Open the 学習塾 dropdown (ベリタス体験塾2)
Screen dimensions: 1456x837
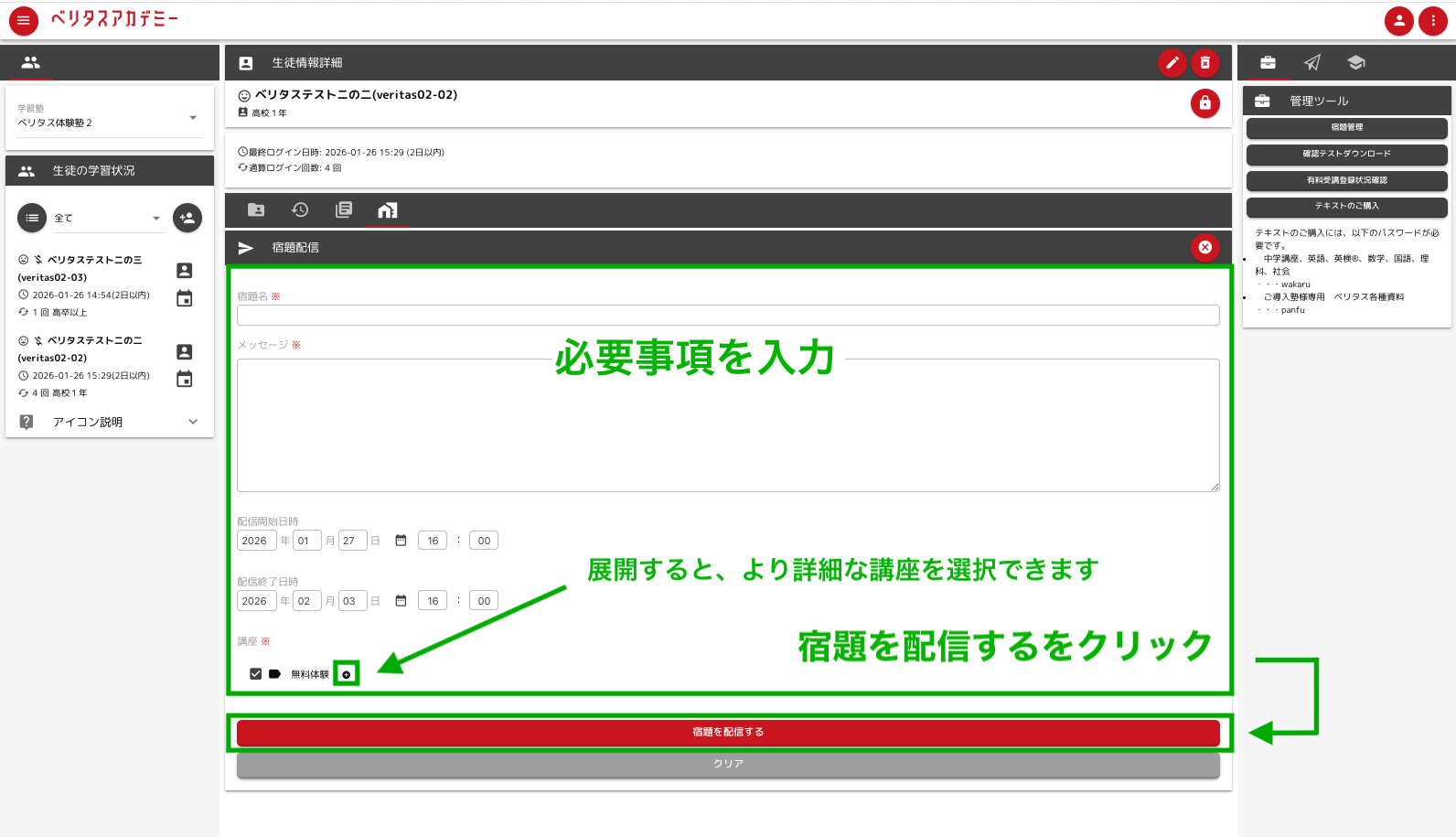click(110, 116)
